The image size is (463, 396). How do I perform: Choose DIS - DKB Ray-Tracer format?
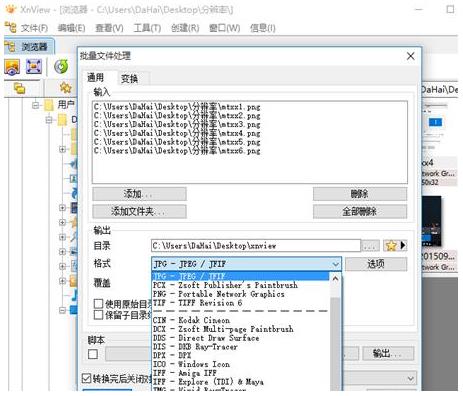[x=240, y=347]
